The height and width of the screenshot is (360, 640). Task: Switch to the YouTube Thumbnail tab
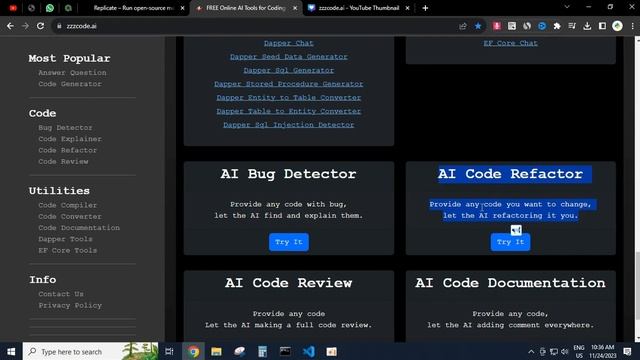pos(358,8)
